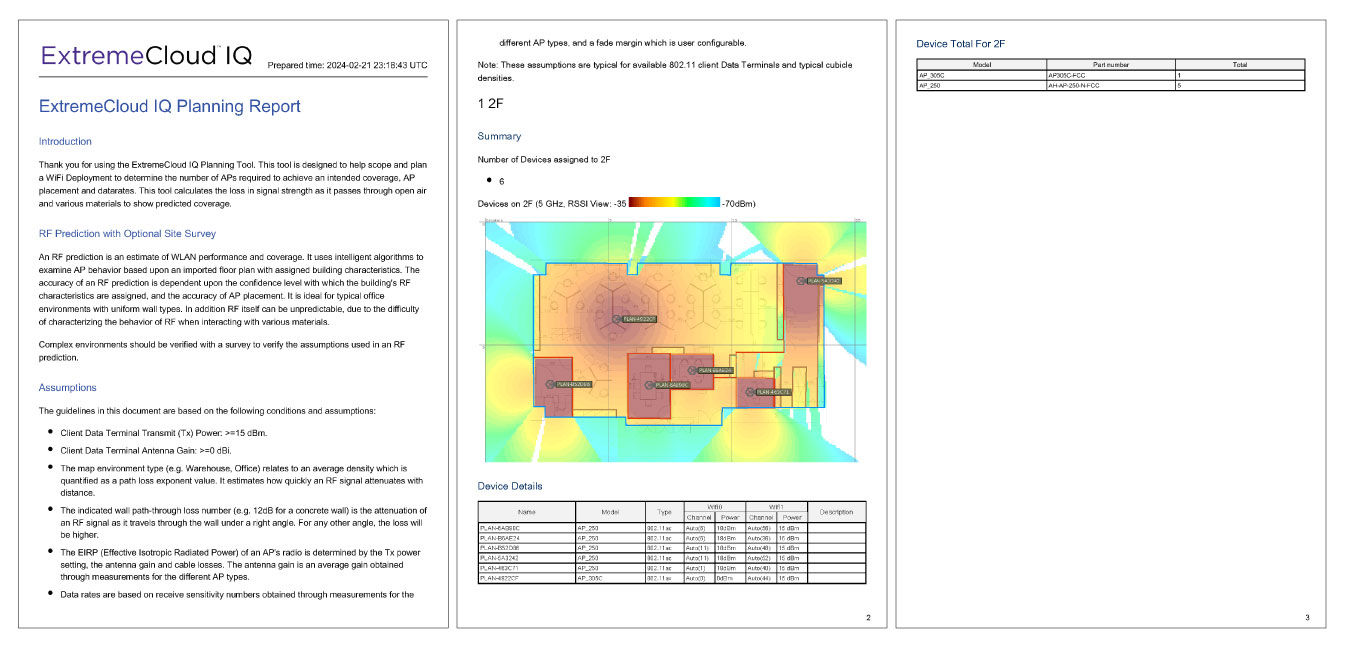Click the "Summary" heading on page 2
This screenshot has width=1350, height=649.
point(499,136)
